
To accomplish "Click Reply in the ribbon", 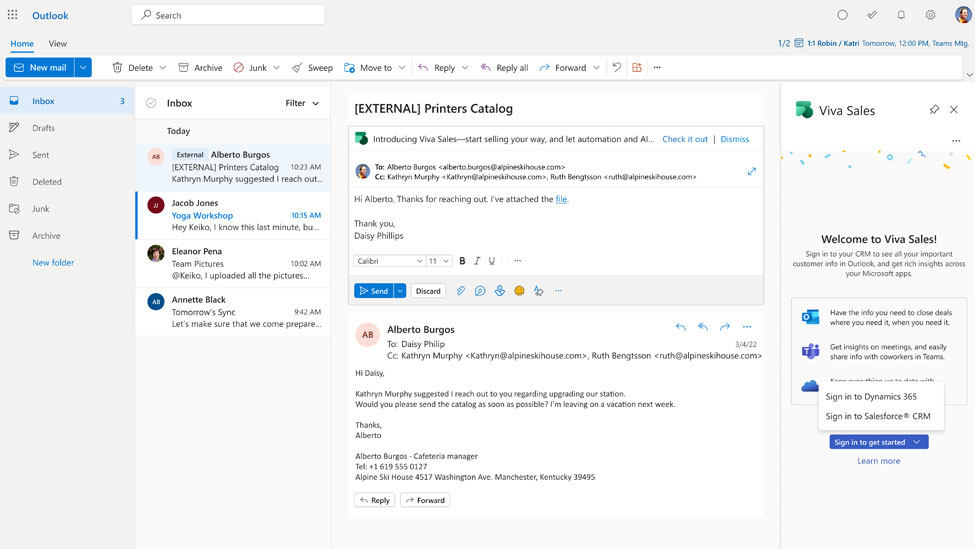I will [x=437, y=67].
